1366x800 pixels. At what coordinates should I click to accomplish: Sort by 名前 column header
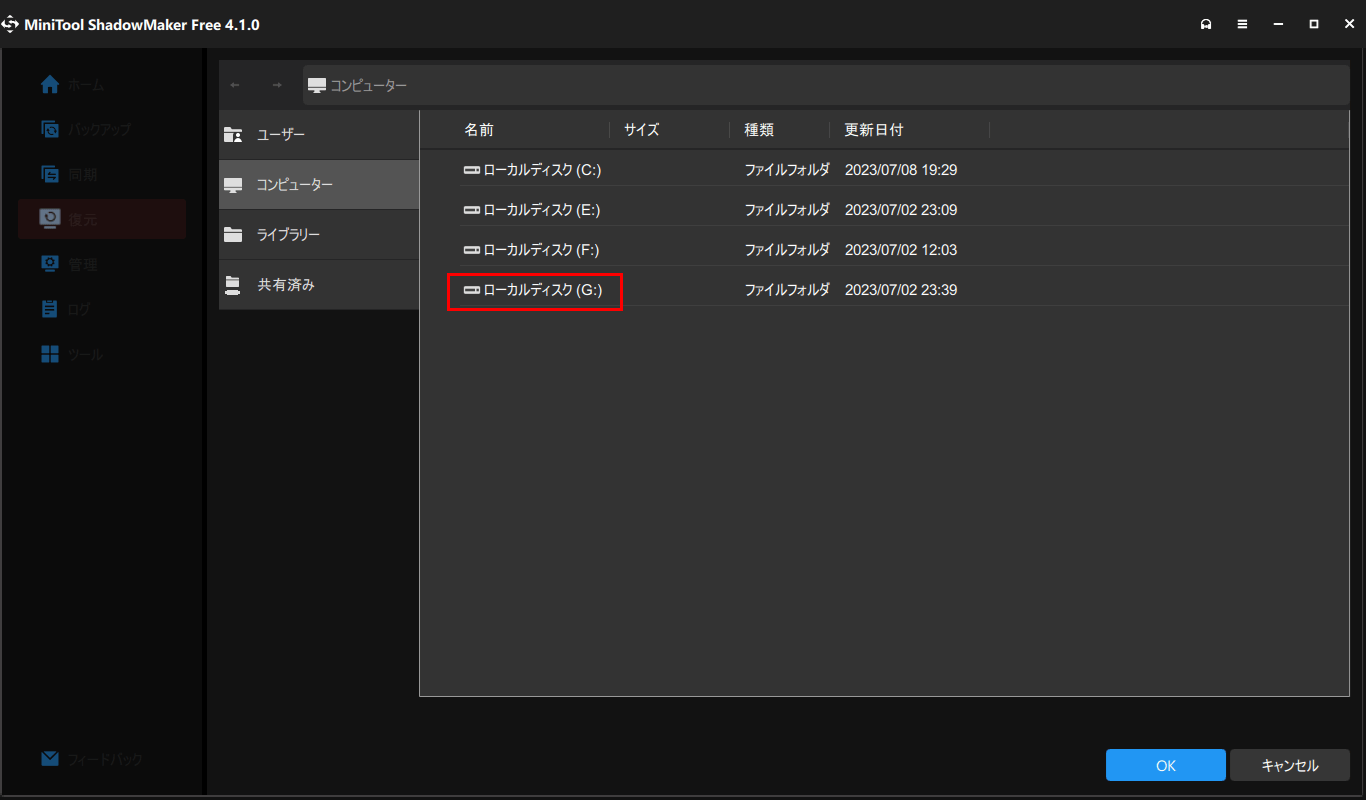tap(479, 130)
